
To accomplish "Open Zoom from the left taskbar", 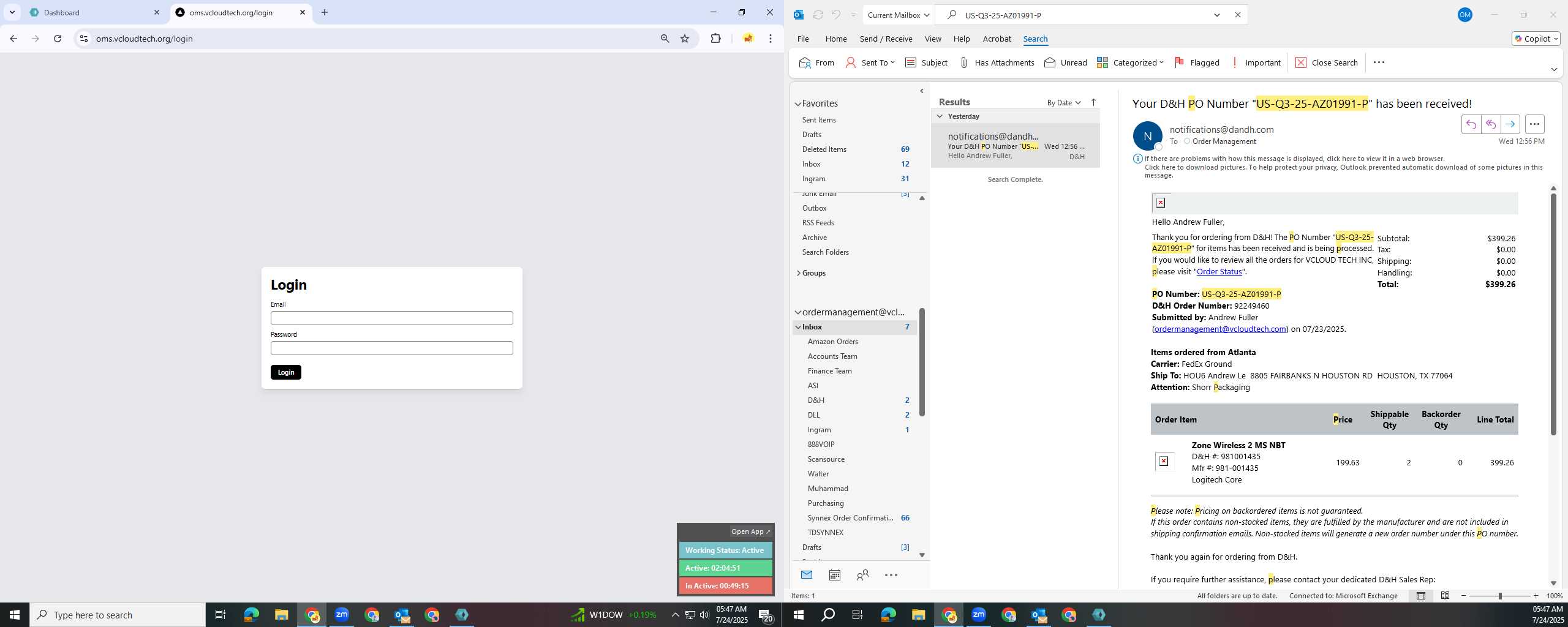I will tap(342, 615).
